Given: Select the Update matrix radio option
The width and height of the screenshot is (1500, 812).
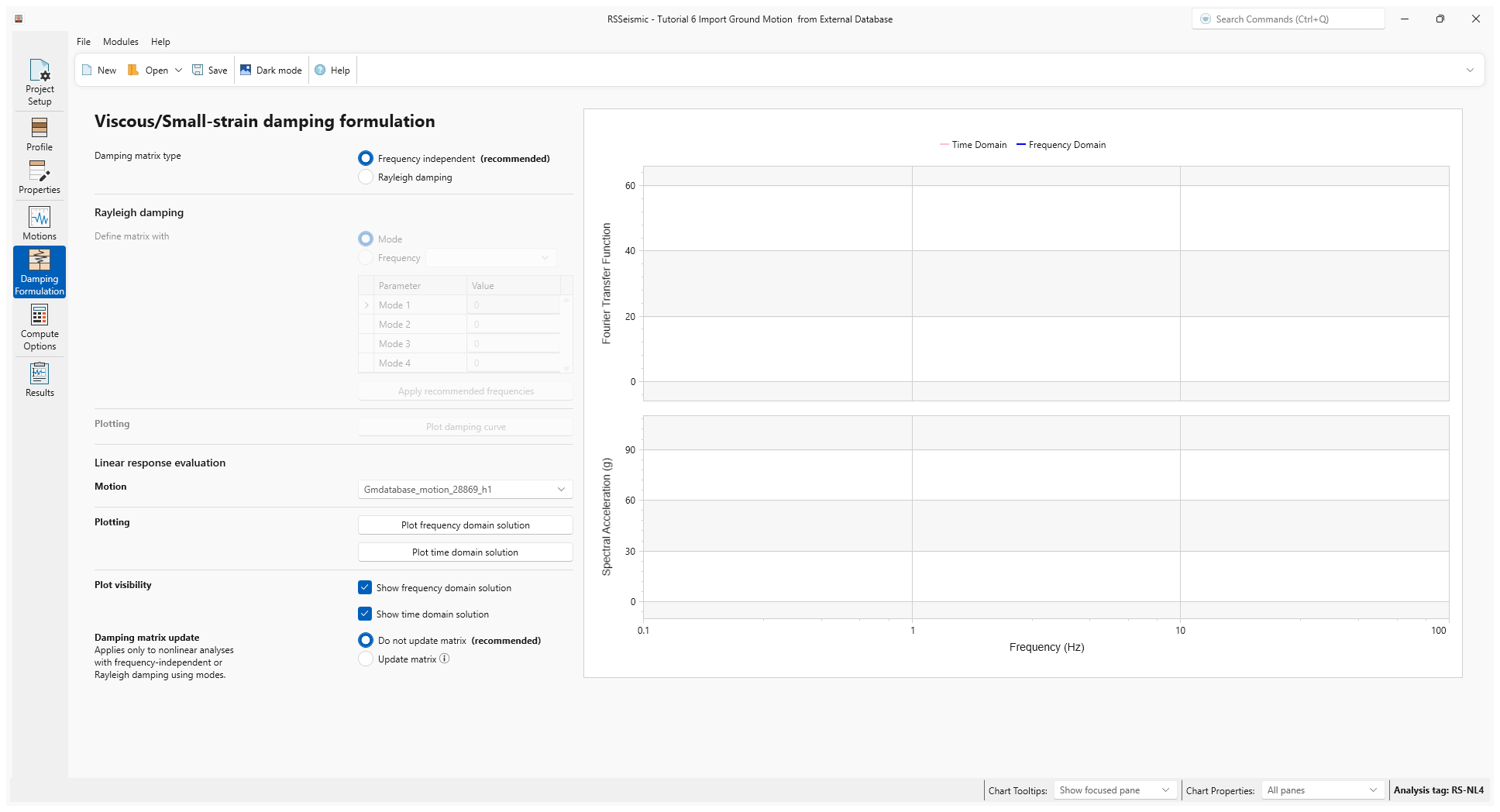Looking at the screenshot, I should tap(366, 659).
